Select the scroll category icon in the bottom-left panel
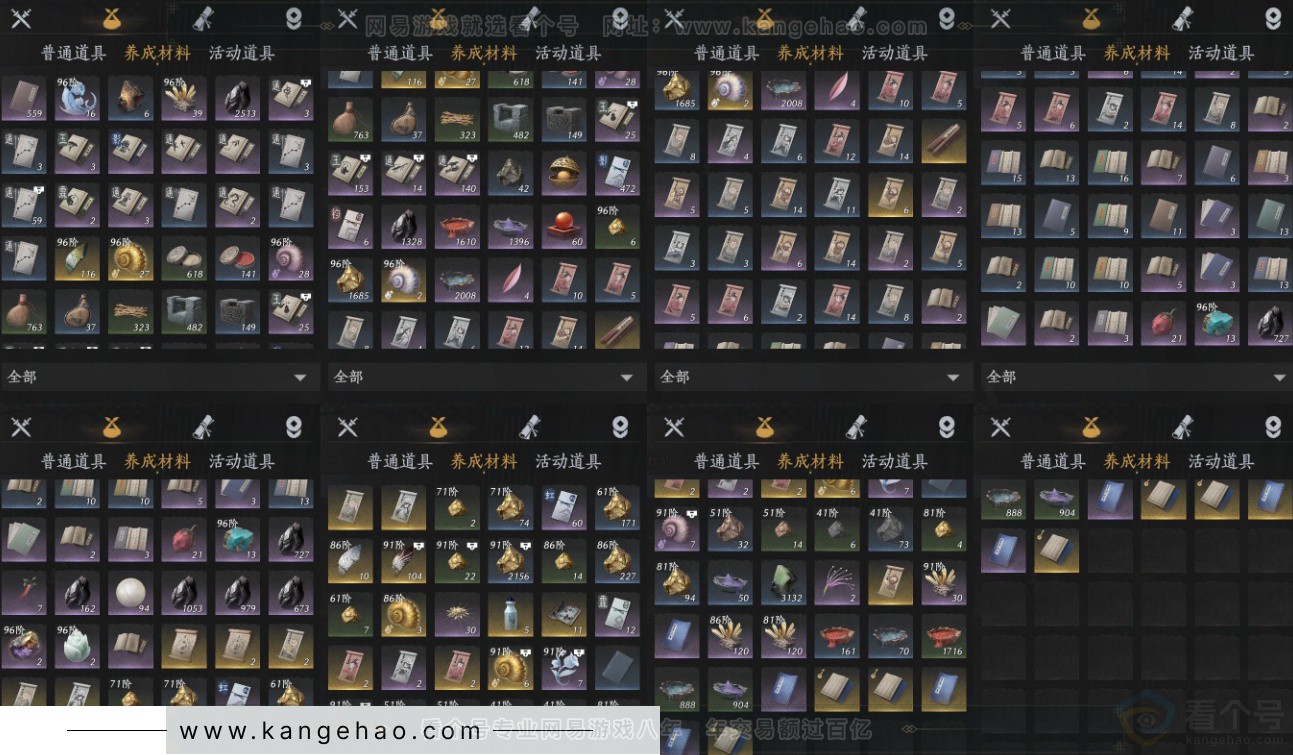 coord(203,427)
